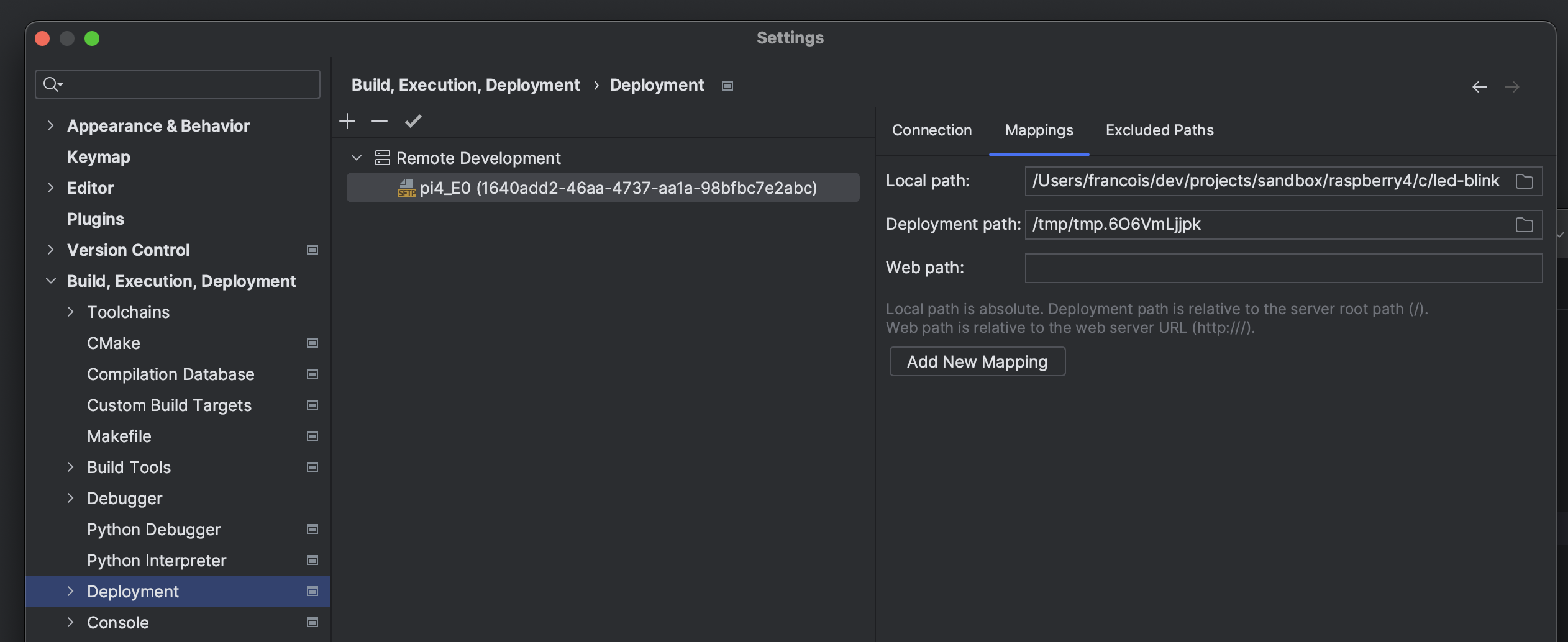
Task: Open Python Interpreter settings
Action: pyautogui.click(x=157, y=560)
